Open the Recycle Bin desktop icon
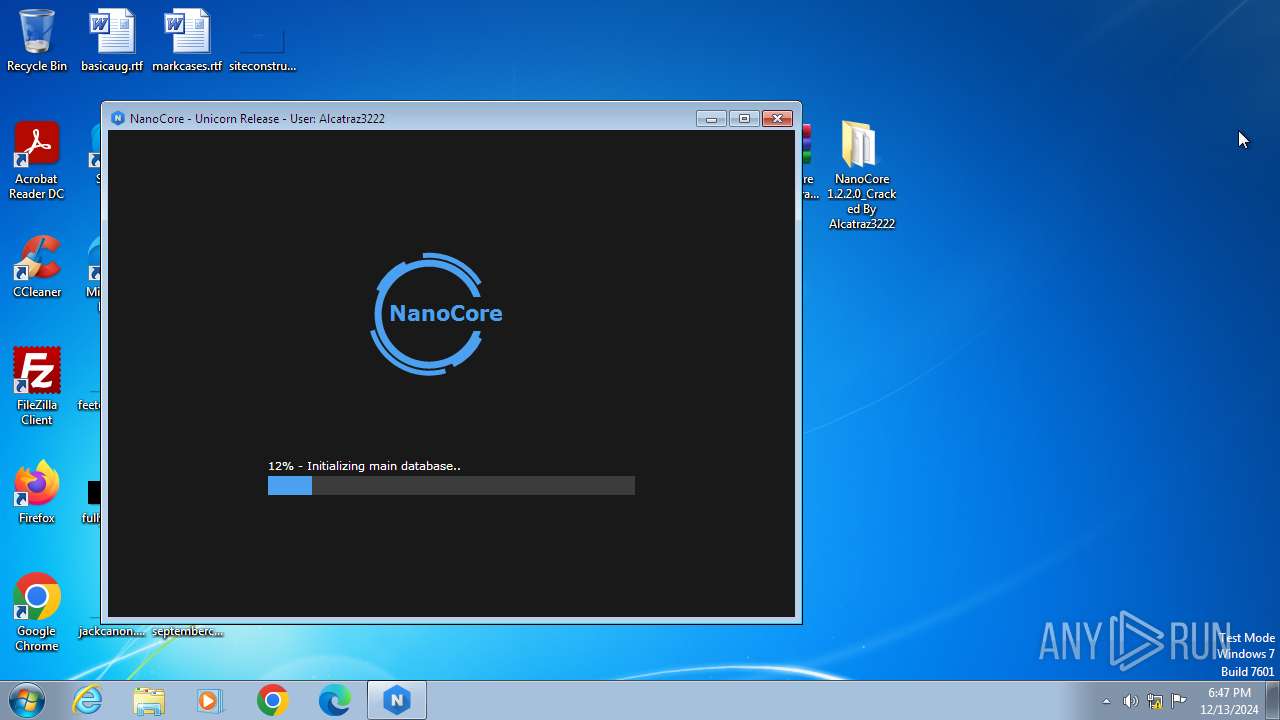The height and width of the screenshot is (720, 1280). [37, 41]
